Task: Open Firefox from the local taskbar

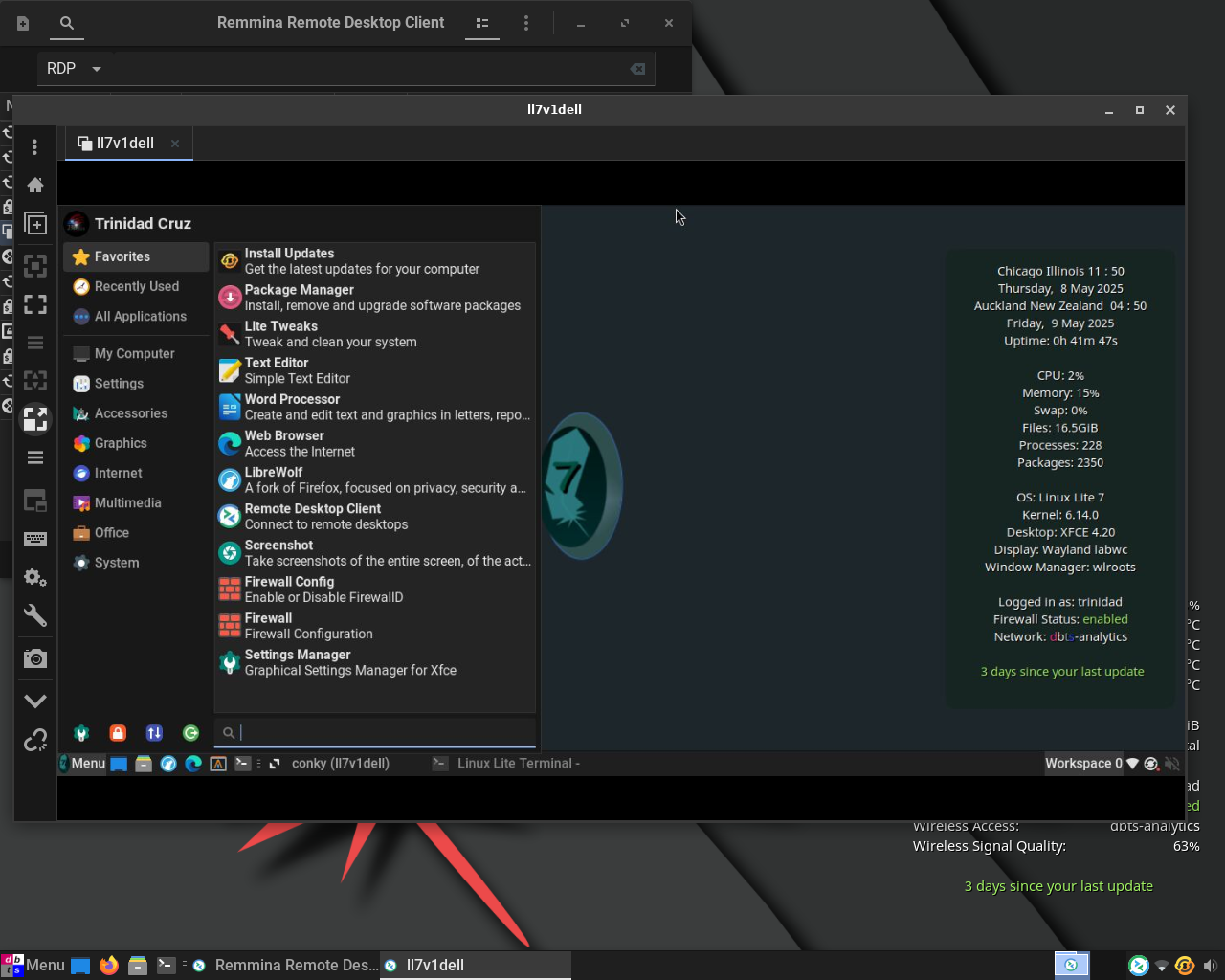Action: point(109,965)
